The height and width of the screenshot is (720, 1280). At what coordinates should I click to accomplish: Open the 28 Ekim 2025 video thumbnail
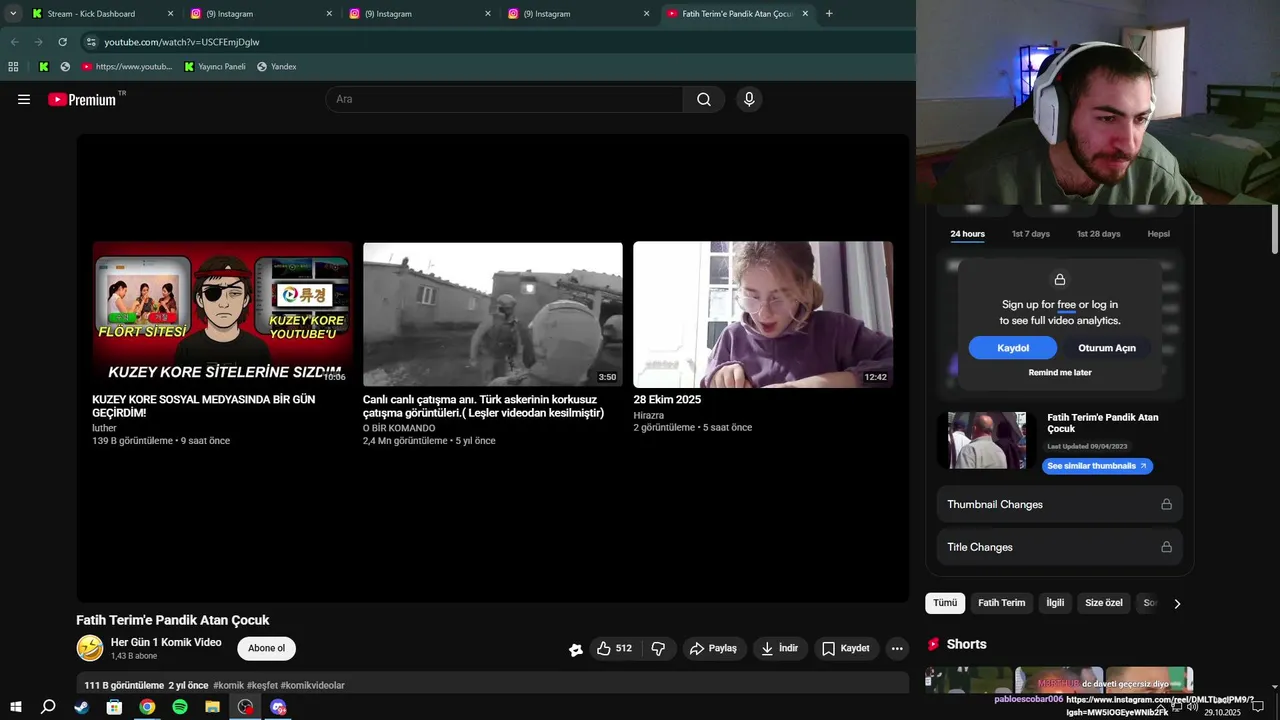tap(763, 314)
